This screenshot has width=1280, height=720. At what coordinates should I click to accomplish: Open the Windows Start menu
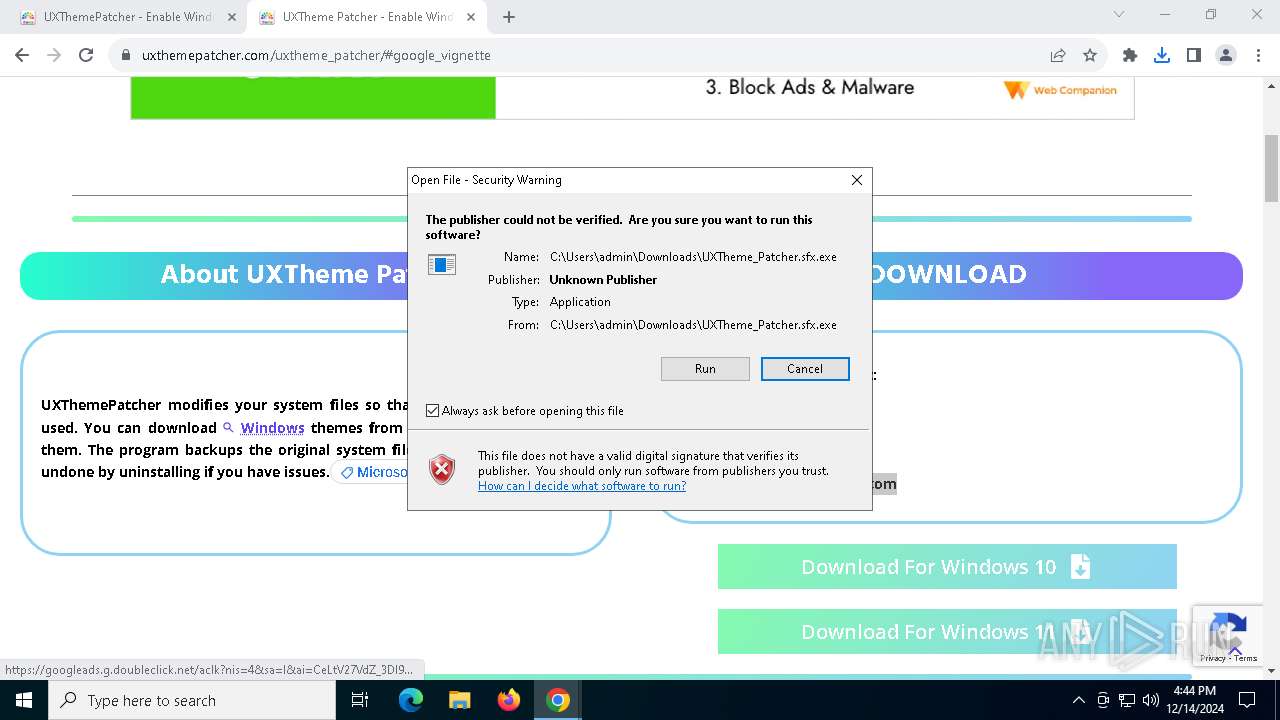(24, 700)
